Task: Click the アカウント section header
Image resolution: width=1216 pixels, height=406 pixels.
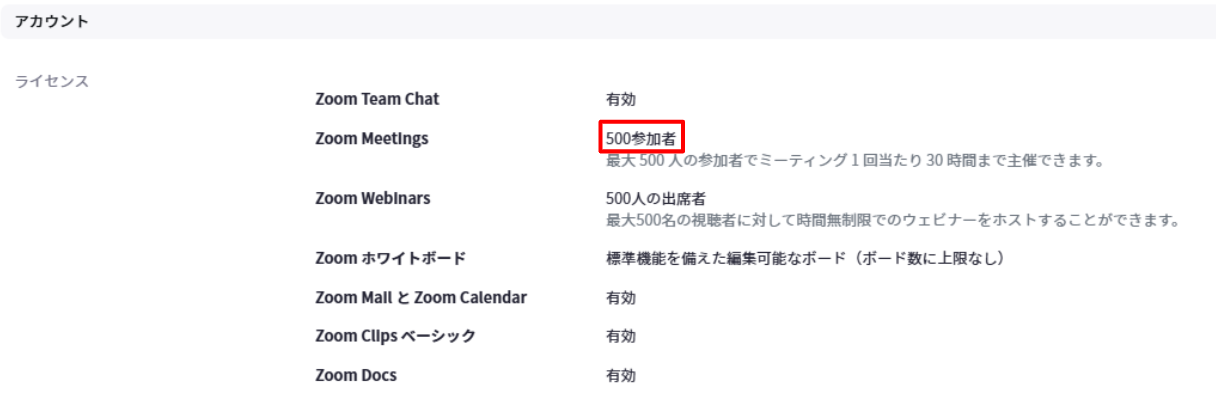Action: tap(51, 22)
